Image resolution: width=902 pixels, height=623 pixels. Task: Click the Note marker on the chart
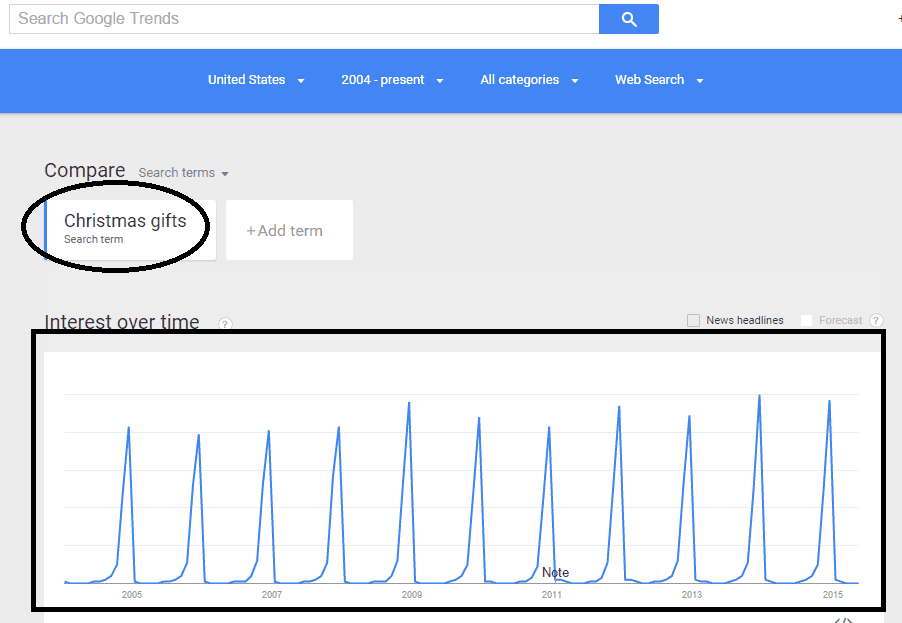[554, 572]
